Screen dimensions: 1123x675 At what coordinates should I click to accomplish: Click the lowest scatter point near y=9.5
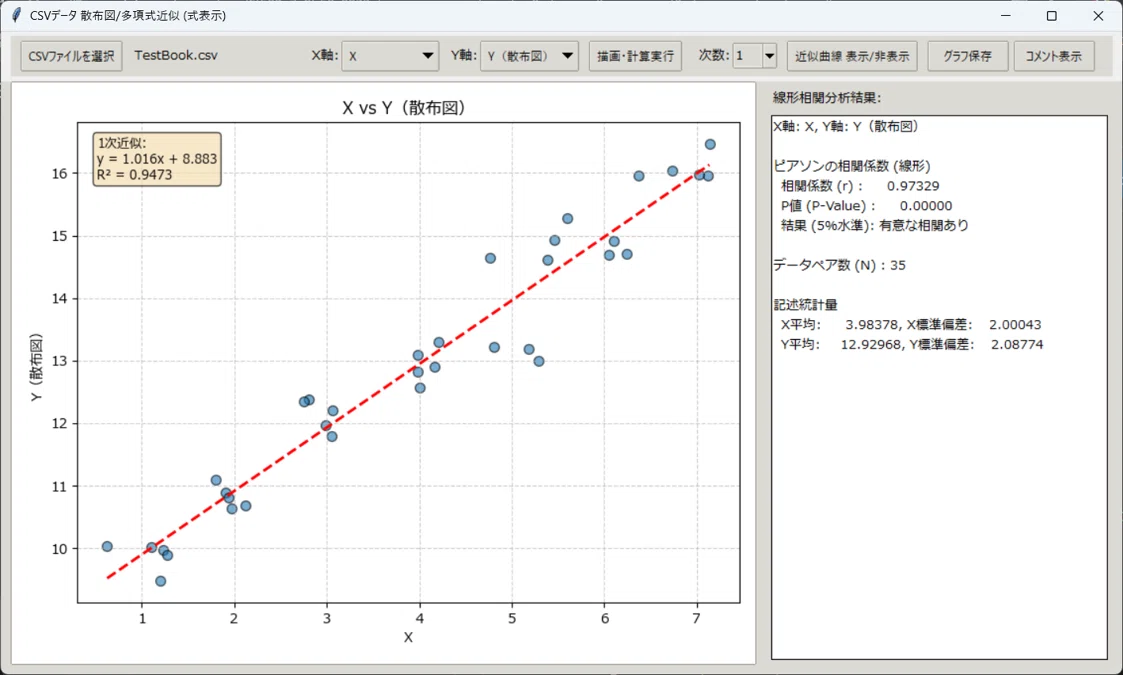[160, 581]
